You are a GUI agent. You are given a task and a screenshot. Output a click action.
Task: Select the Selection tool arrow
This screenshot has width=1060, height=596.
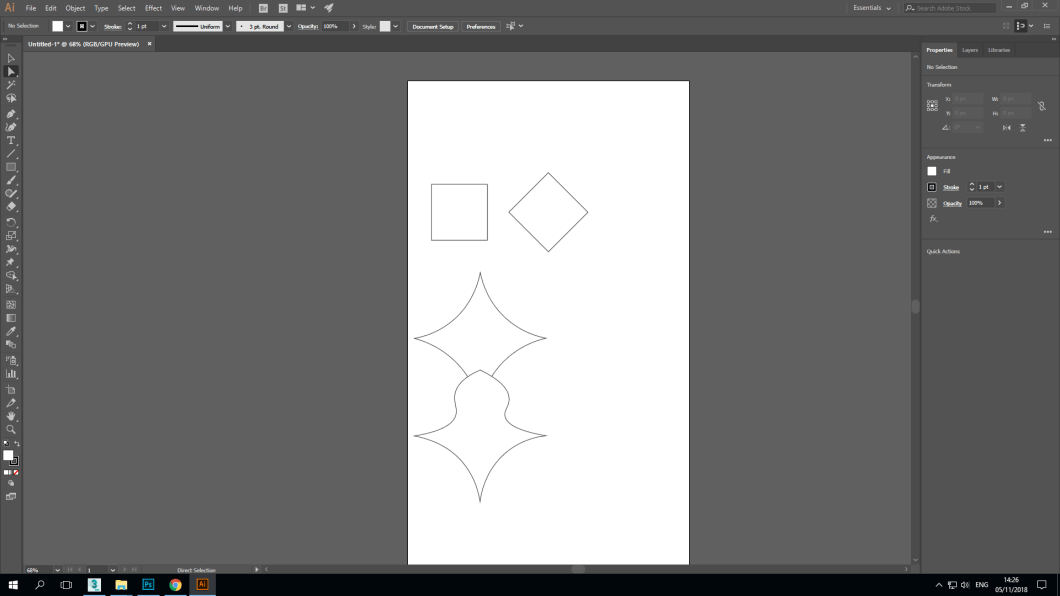pos(11,59)
